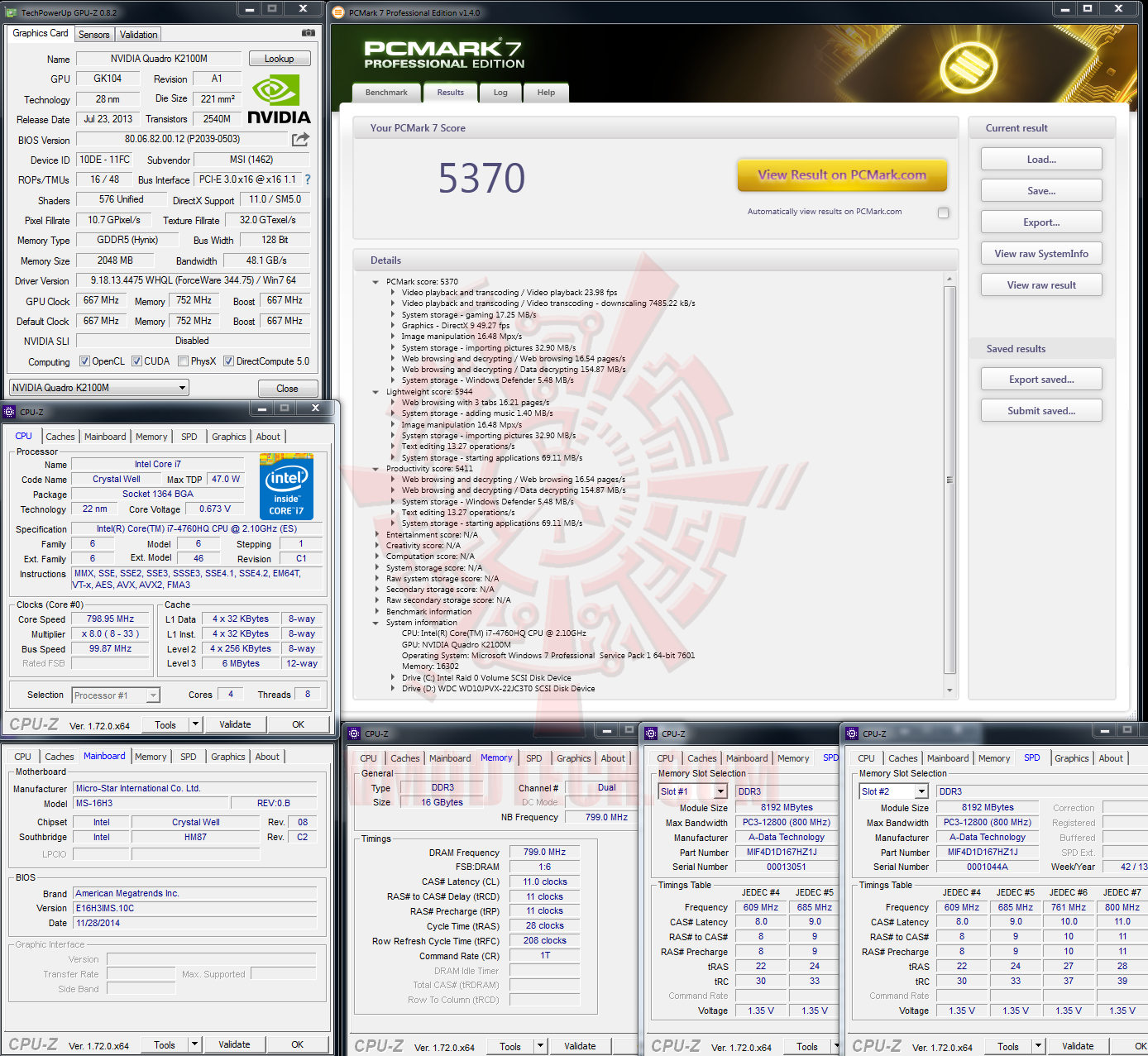Switch to the Sensors tab in GPU-Z
1148x1056 pixels.
[x=93, y=35]
